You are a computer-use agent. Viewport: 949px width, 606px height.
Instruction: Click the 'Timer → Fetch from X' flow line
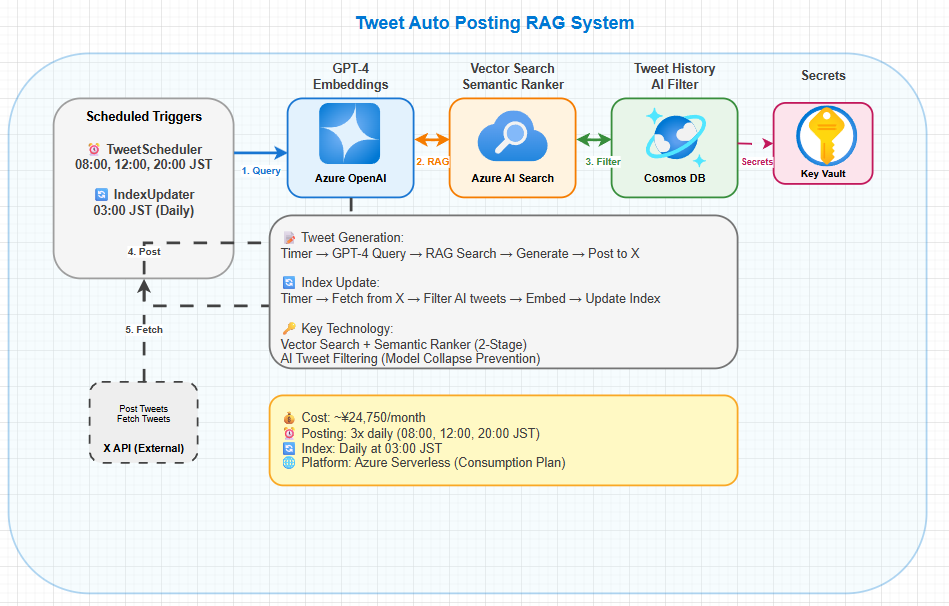pyautogui.click(x=470, y=298)
